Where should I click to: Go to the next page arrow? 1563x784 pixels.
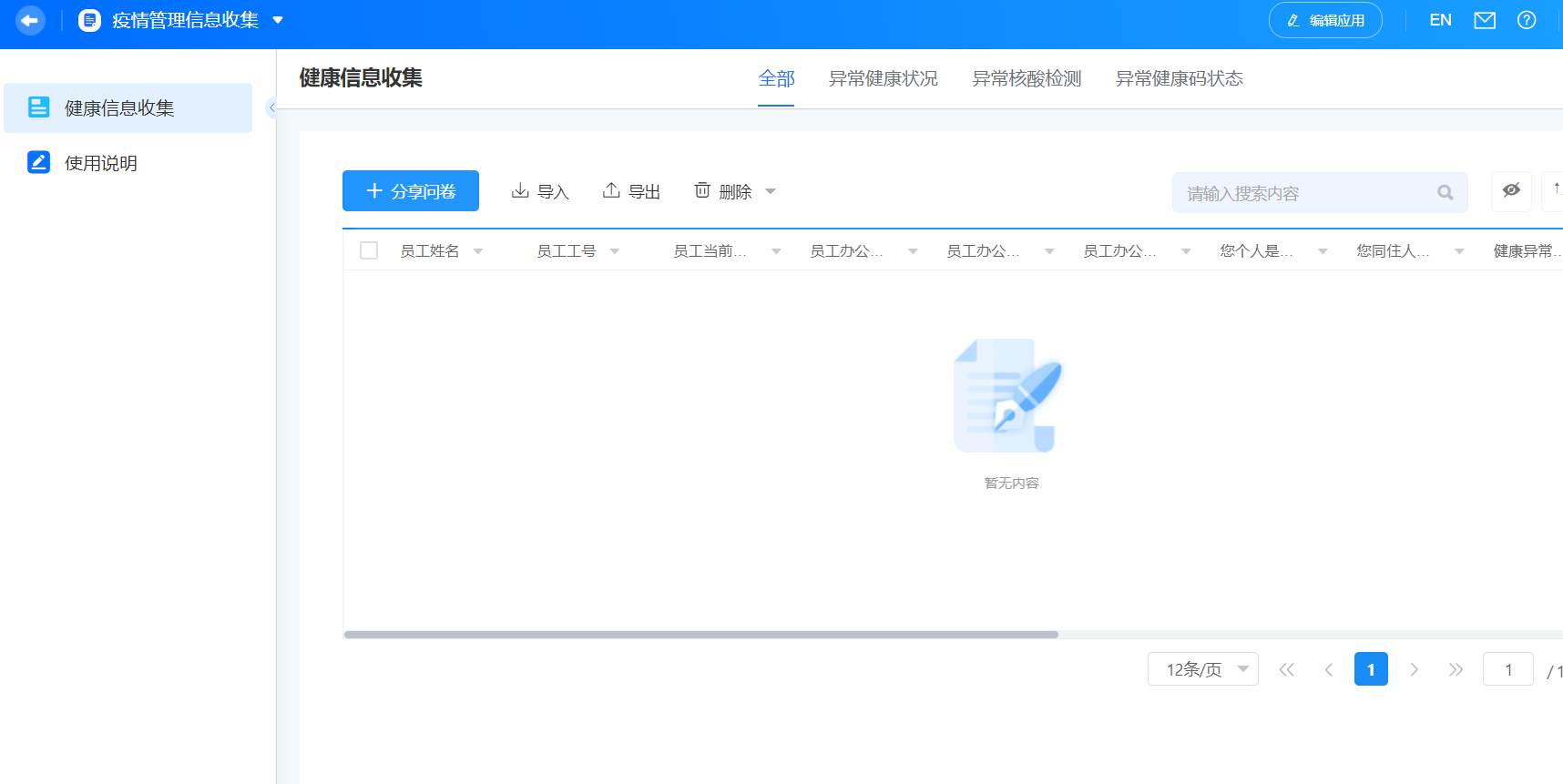[1414, 669]
